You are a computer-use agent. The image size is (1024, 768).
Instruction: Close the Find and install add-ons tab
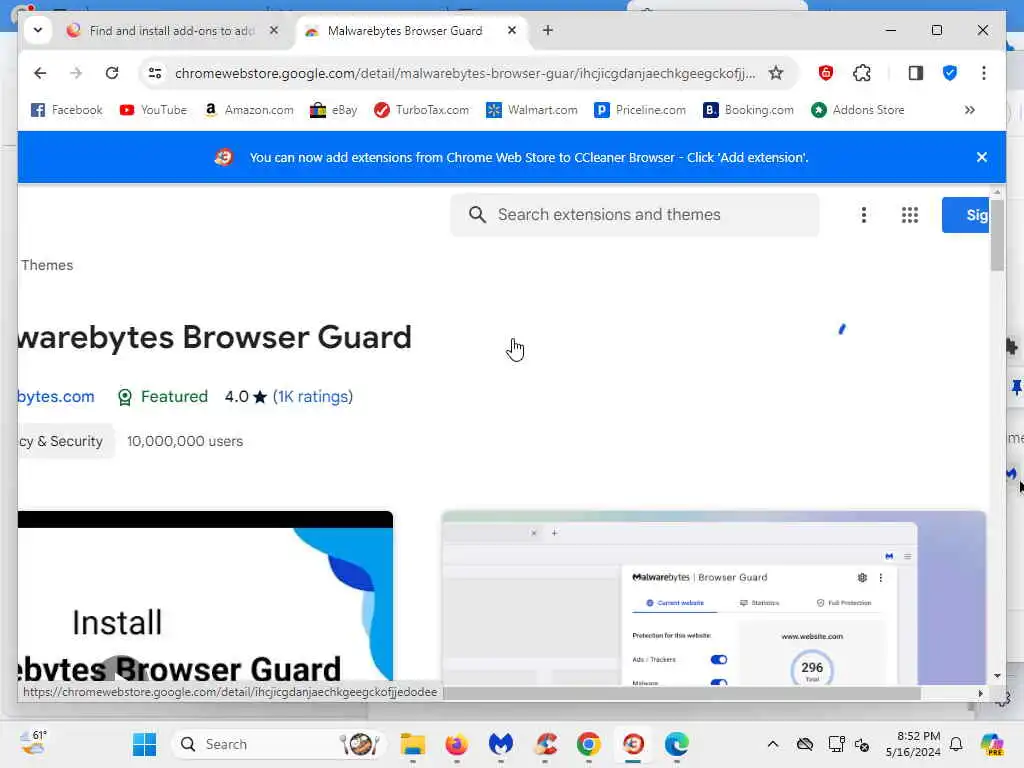[x=274, y=30]
